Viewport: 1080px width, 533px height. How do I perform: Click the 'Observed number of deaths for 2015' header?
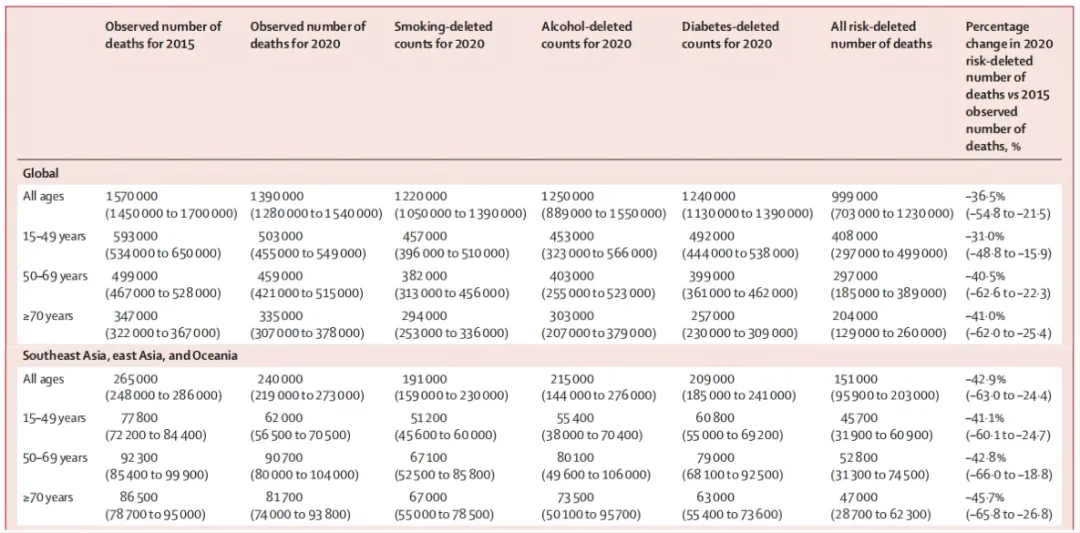(x=163, y=35)
